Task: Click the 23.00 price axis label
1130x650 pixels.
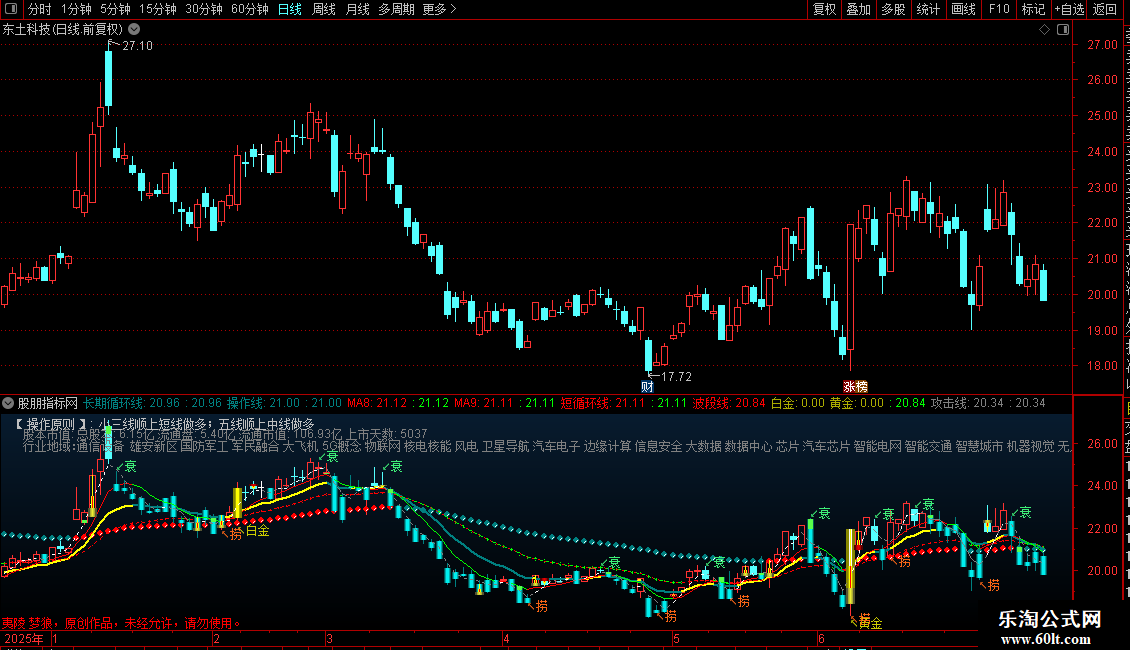Action: (1102, 187)
